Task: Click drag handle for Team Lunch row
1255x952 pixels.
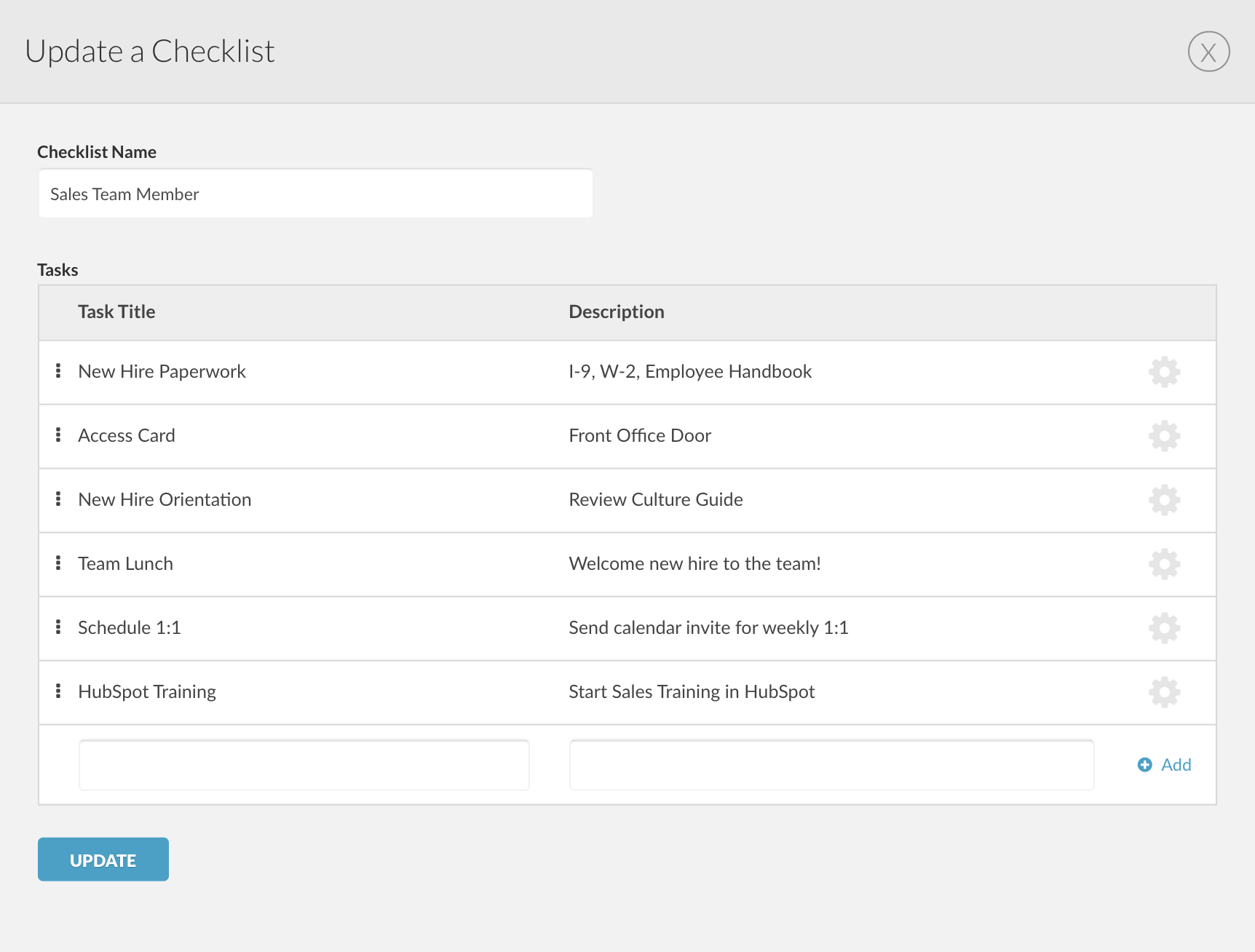Action: pos(58,563)
